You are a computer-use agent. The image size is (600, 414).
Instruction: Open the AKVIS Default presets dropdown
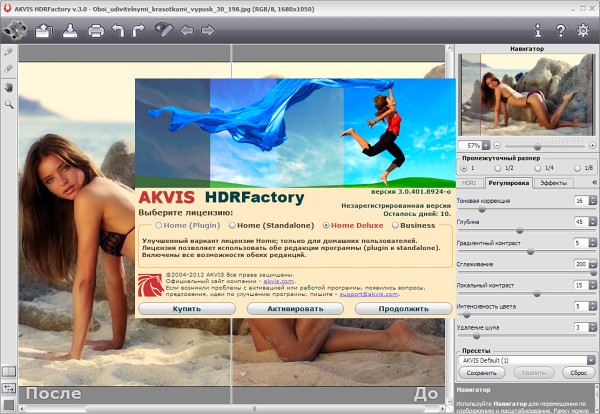pyautogui.click(x=591, y=360)
